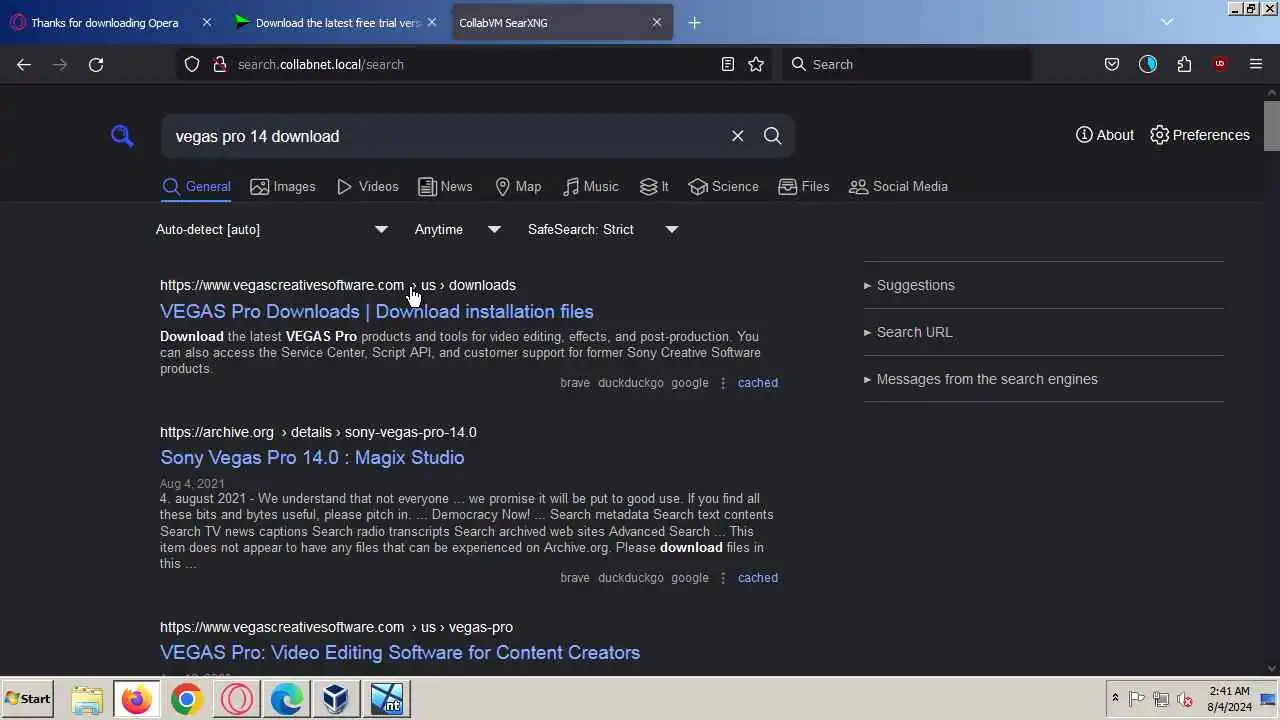Click the page vertical scrollbar thumb
1280x720 pixels.
pyautogui.click(x=1272, y=125)
